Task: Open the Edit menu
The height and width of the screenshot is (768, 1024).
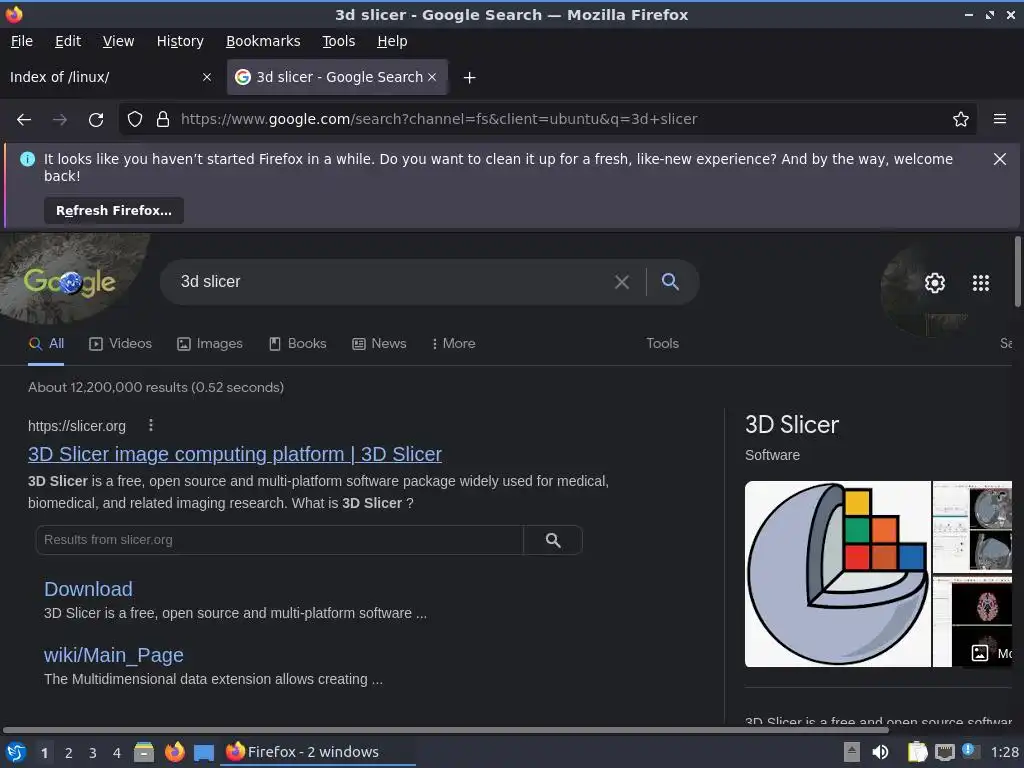Action: (68, 41)
